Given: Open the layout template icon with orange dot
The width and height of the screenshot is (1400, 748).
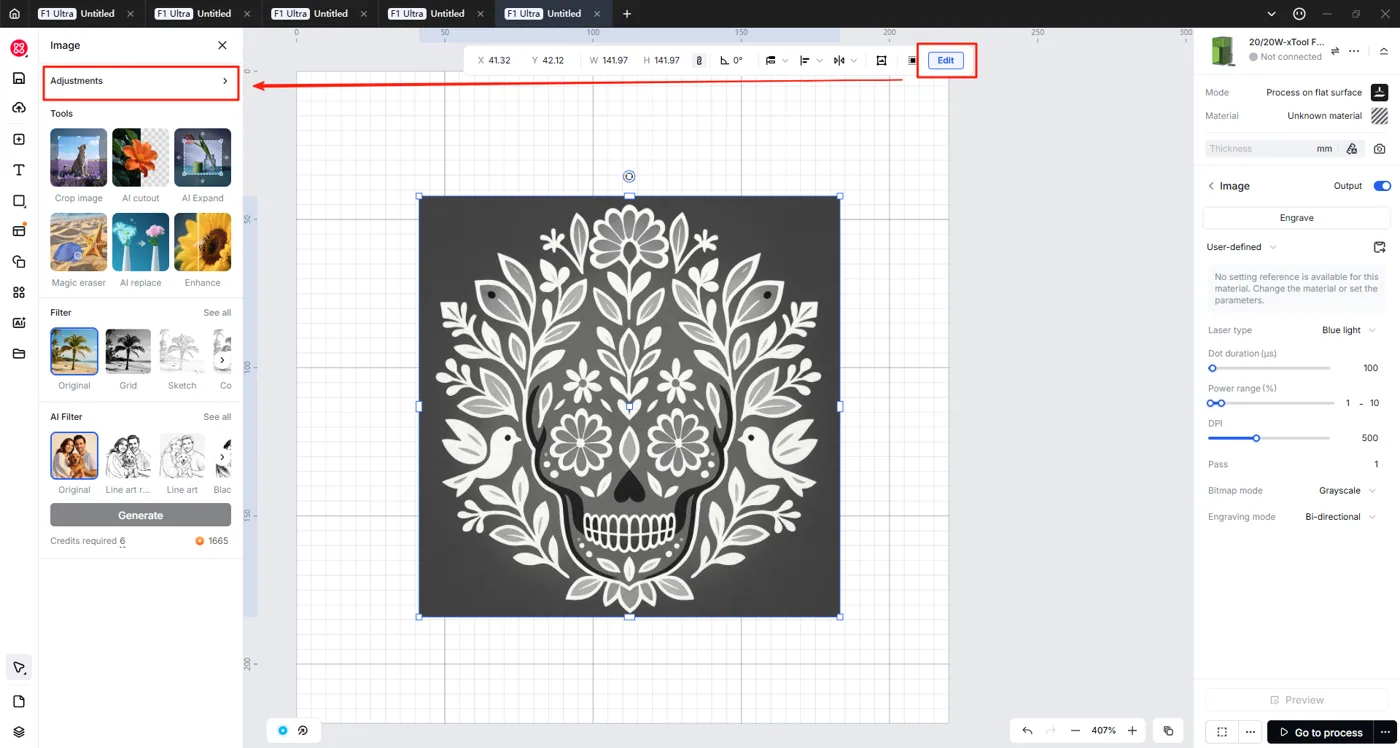Looking at the screenshot, I should pos(19,230).
